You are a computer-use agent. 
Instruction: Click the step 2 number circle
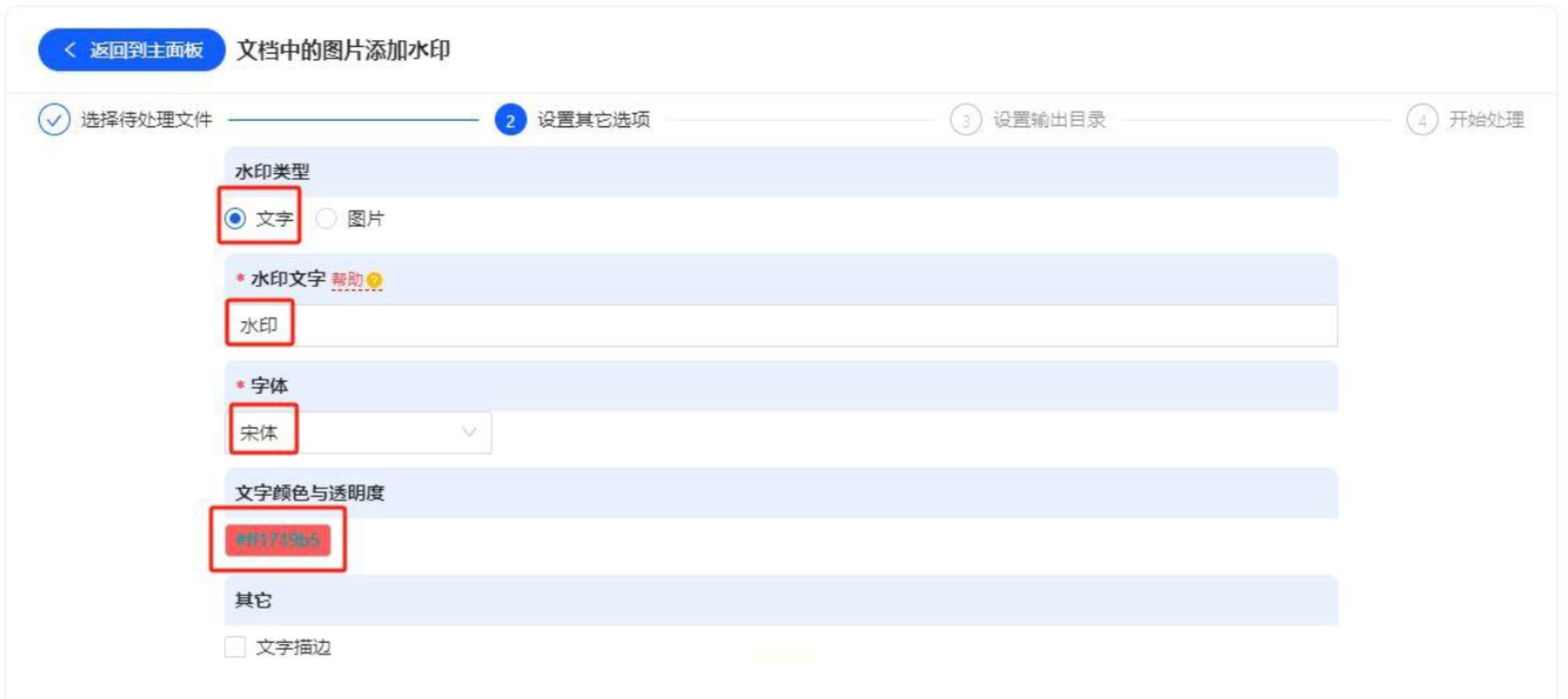pyautogui.click(x=510, y=120)
